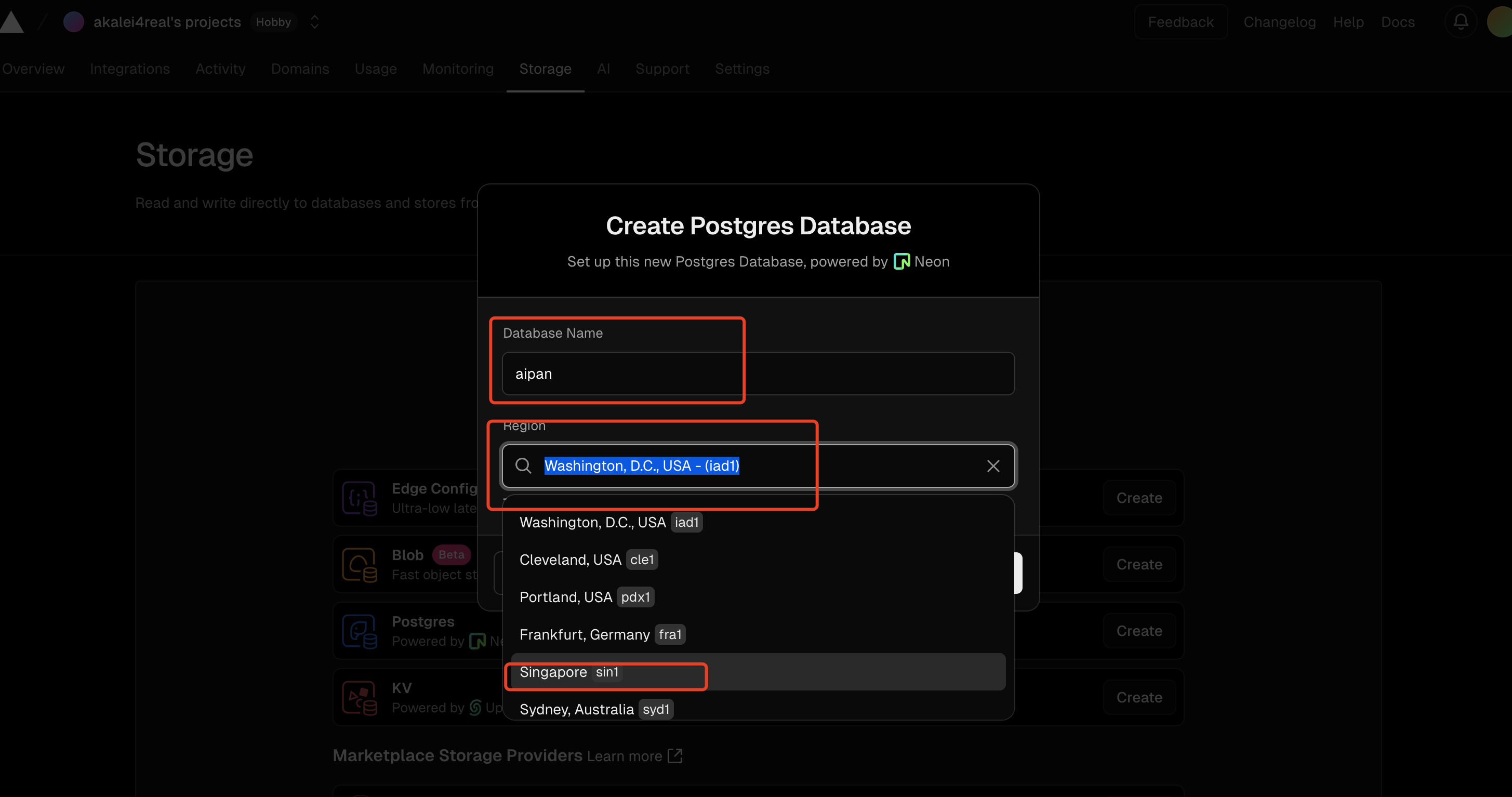Open the akalei4real's projects team avatar
Viewport: 1512px width, 797px height.
tap(73, 22)
